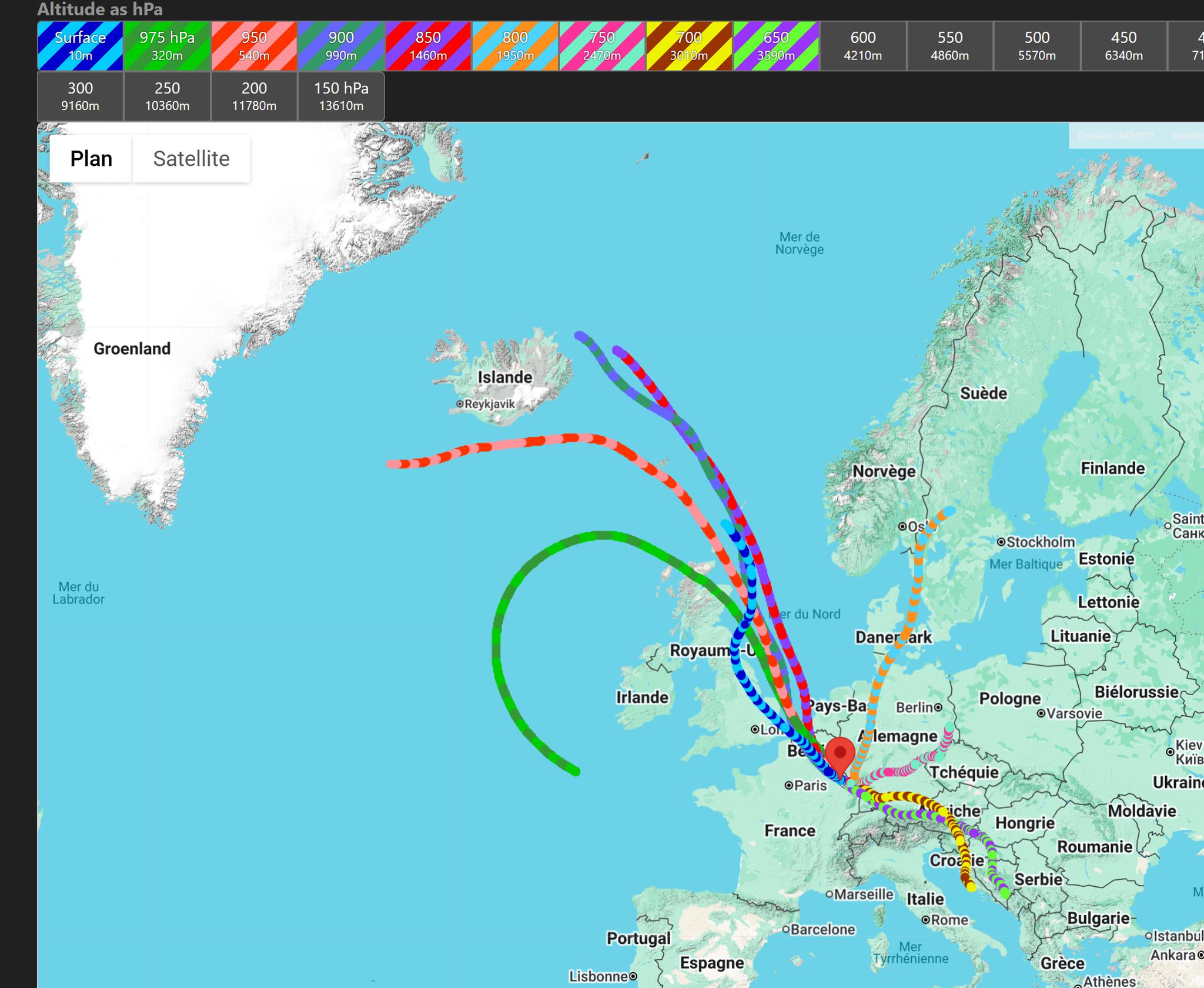The width and height of the screenshot is (1204, 988).
Task: Enable the 150 hPa 13610m altitude
Action: pos(341,96)
